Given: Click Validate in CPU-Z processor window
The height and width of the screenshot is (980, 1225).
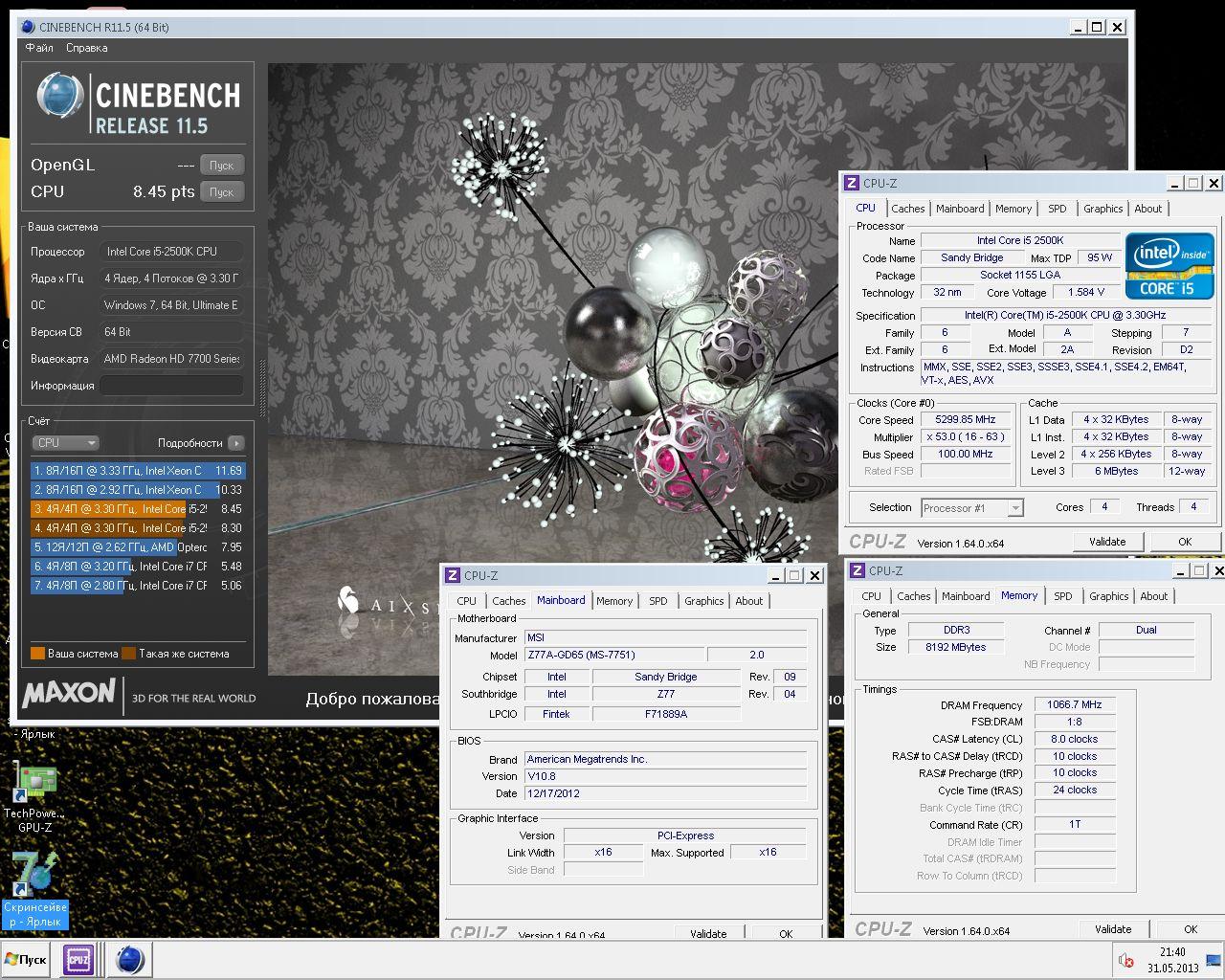Looking at the screenshot, I should click(x=1107, y=542).
